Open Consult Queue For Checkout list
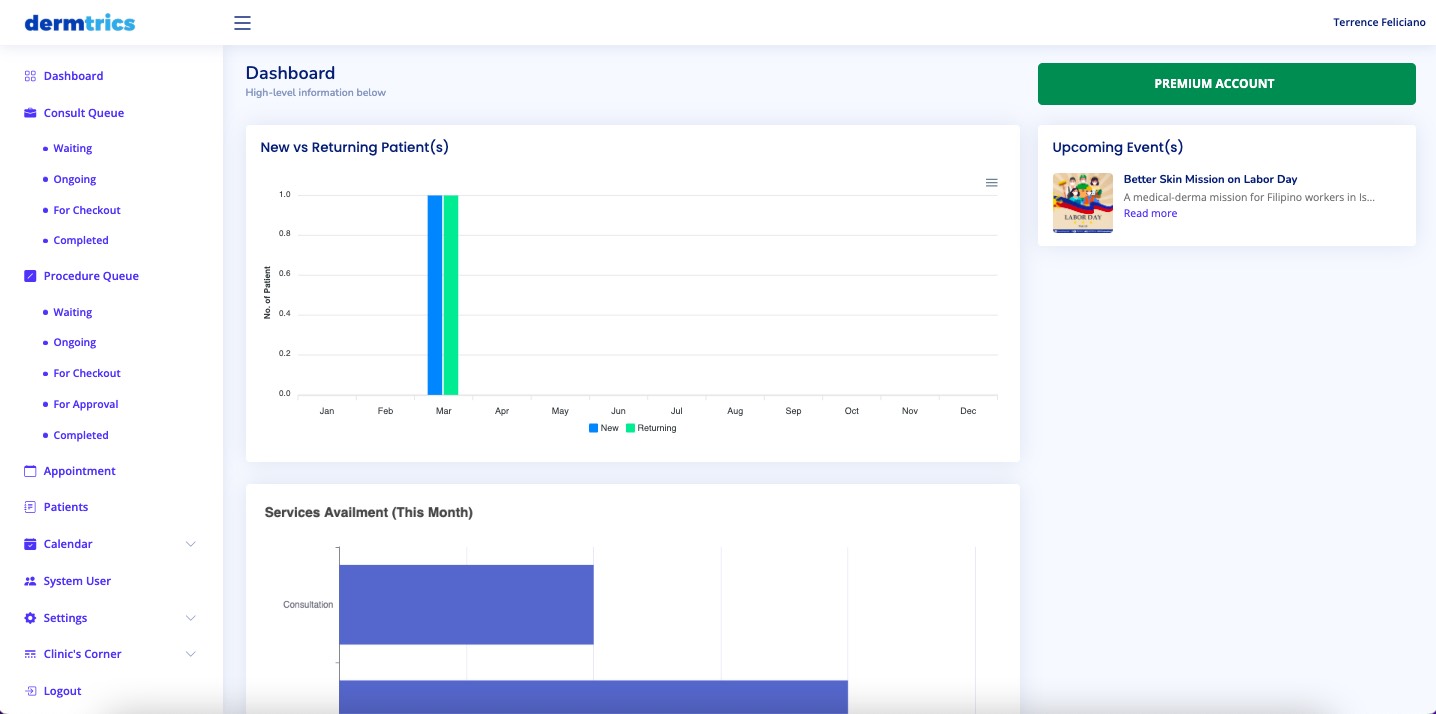 coord(86,210)
